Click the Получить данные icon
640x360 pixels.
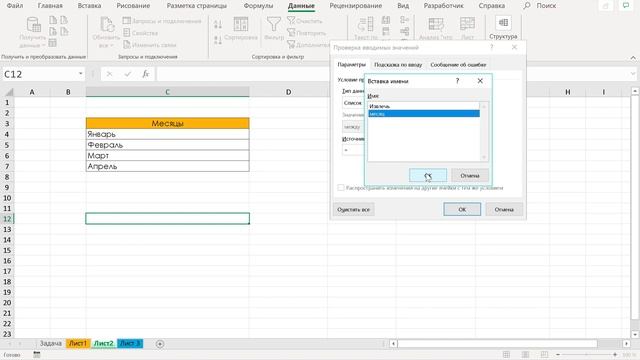point(33,24)
